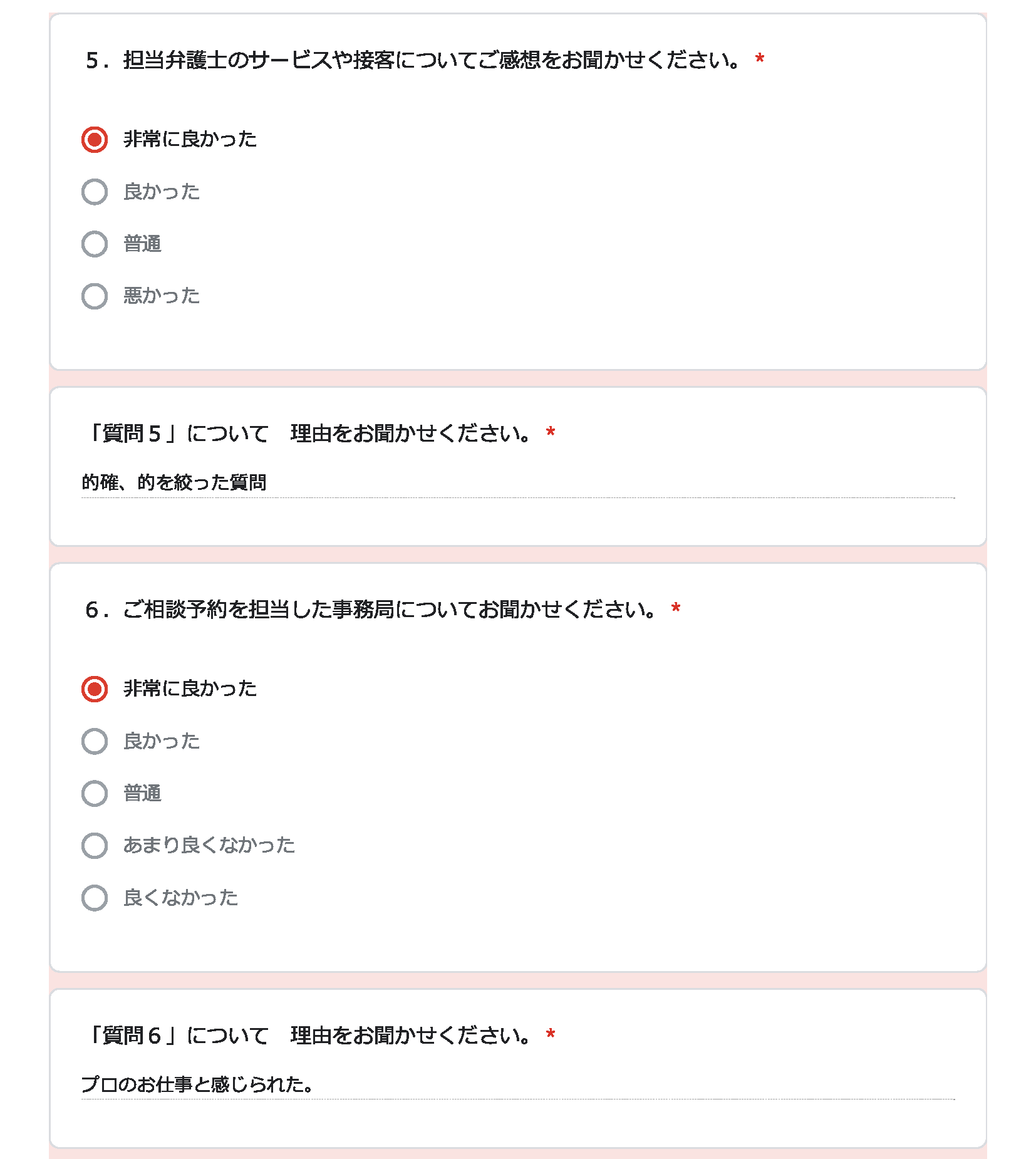Click the 質問5 reason text field

pyautogui.click(x=518, y=483)
